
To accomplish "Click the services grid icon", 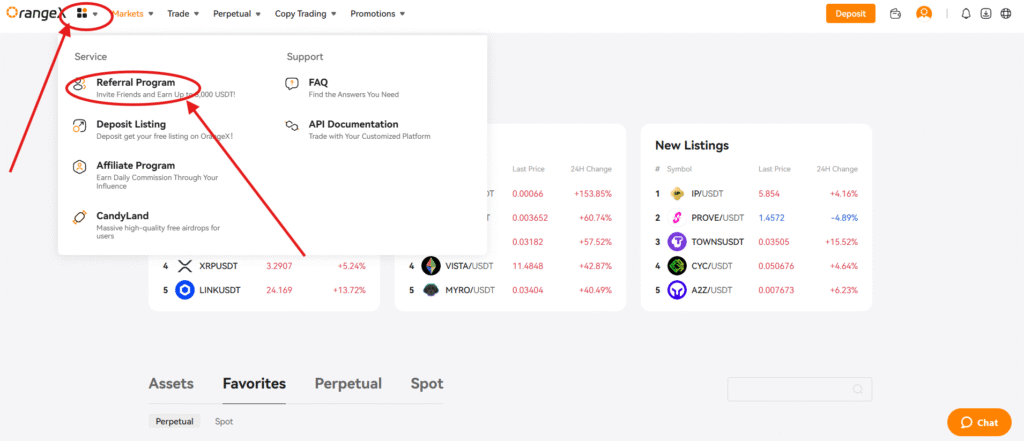I will coord(83,14).
